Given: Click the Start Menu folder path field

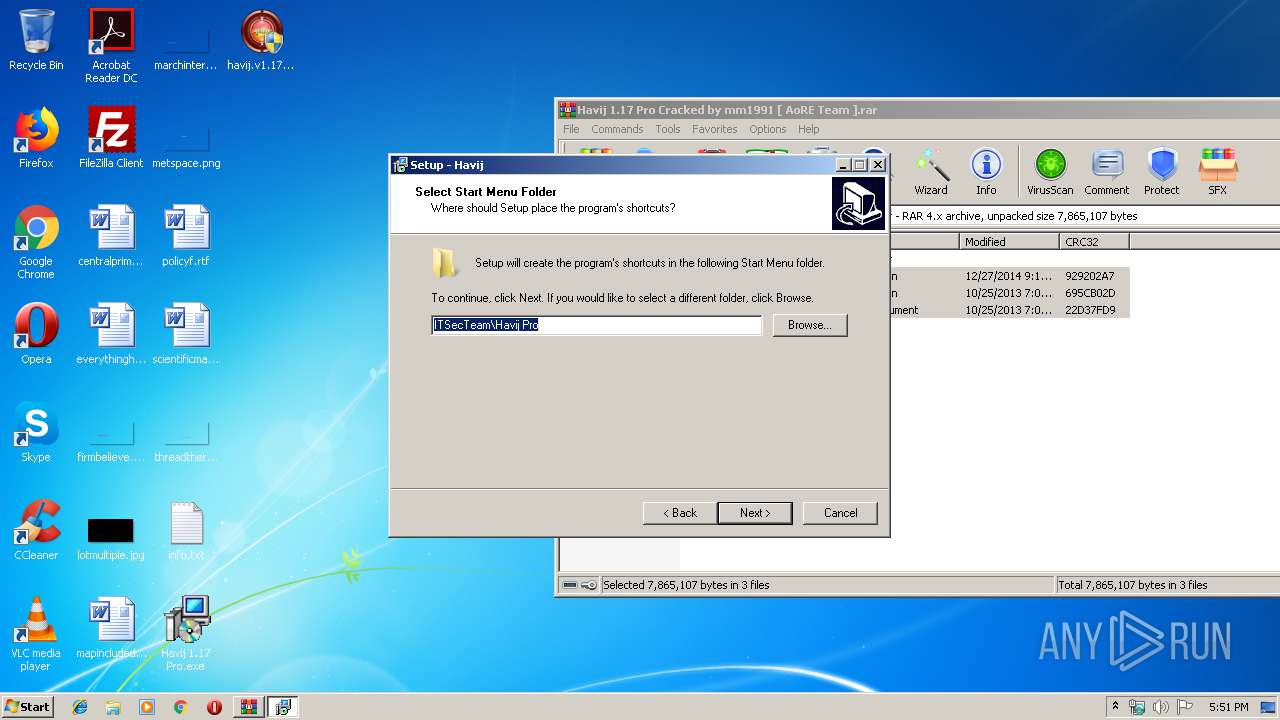Looking at the screenshot, I should (x=596, y=325).
